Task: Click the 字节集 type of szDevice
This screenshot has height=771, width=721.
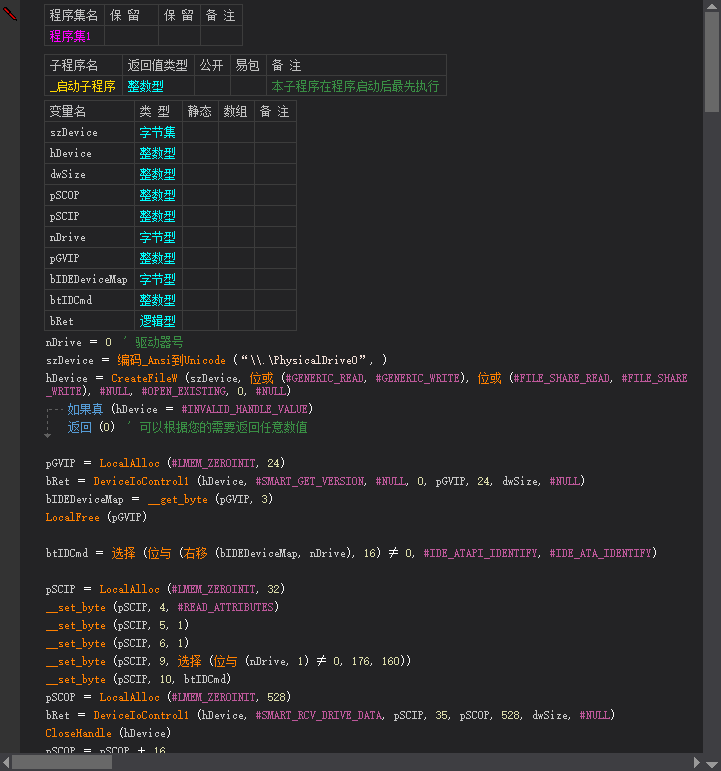Action: point(158,132)
